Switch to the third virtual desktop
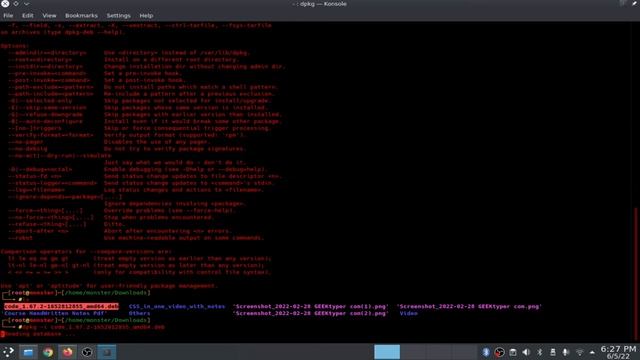The width and height of the screenshot is (640, 360). click(439, 352)
